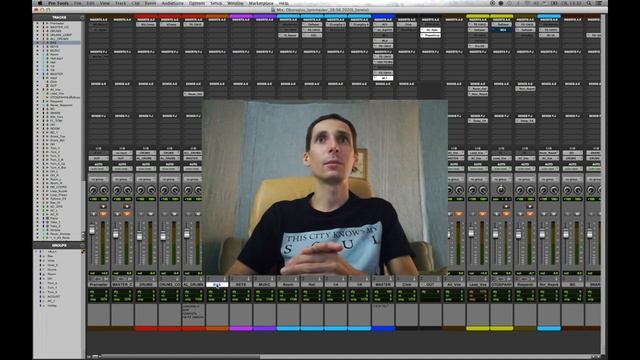Click the comments field of AL_DRUMS strip
This screenshot has width=640, height=360.
pos(193,314)
